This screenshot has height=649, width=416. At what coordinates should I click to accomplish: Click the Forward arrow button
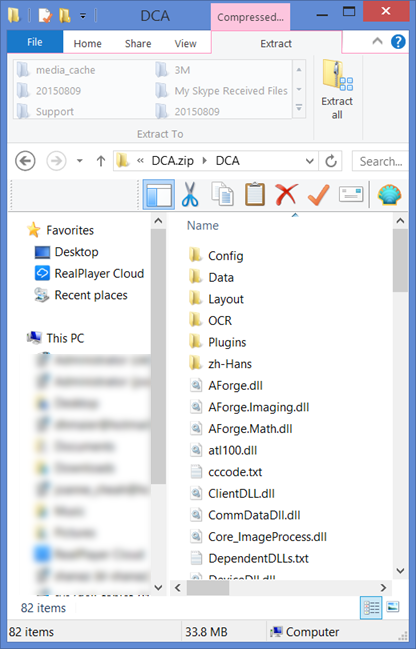click(x=56, y=161)
